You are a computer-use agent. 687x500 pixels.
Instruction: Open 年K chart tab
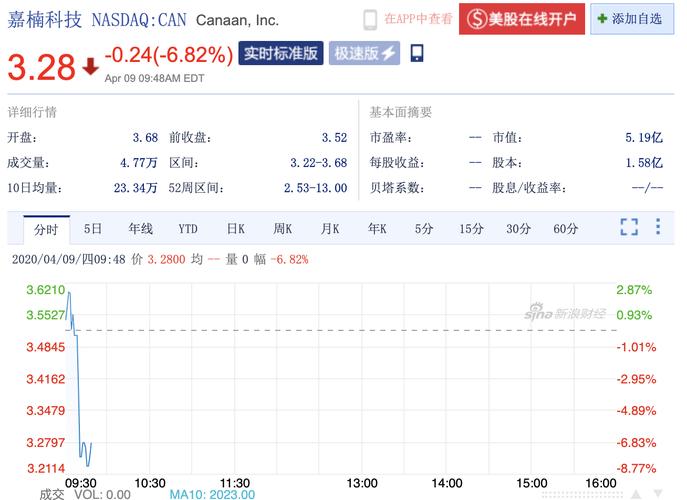pyautogui.click(x=377, y=229)
